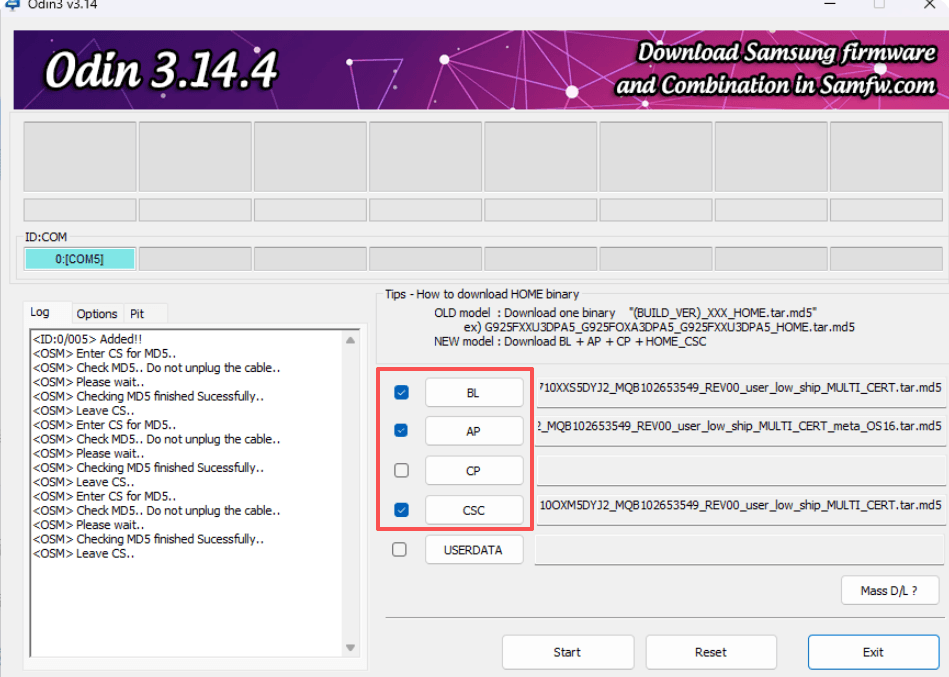Click 'Tips - How to download HOME binary'
This screenshot has height=677, width=949.
[482, 294]
